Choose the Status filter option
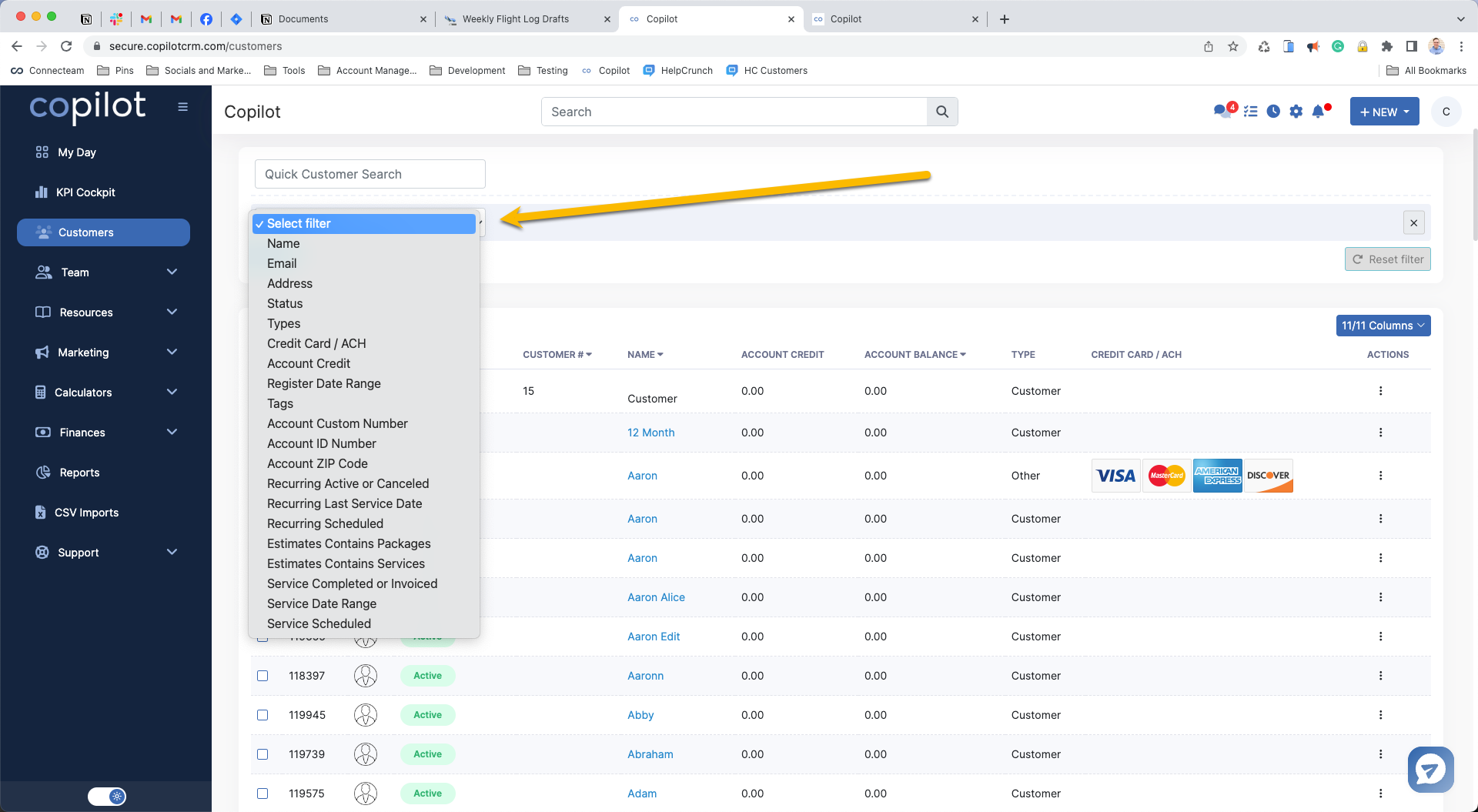The image size is (1478, 812). point(364,303)
